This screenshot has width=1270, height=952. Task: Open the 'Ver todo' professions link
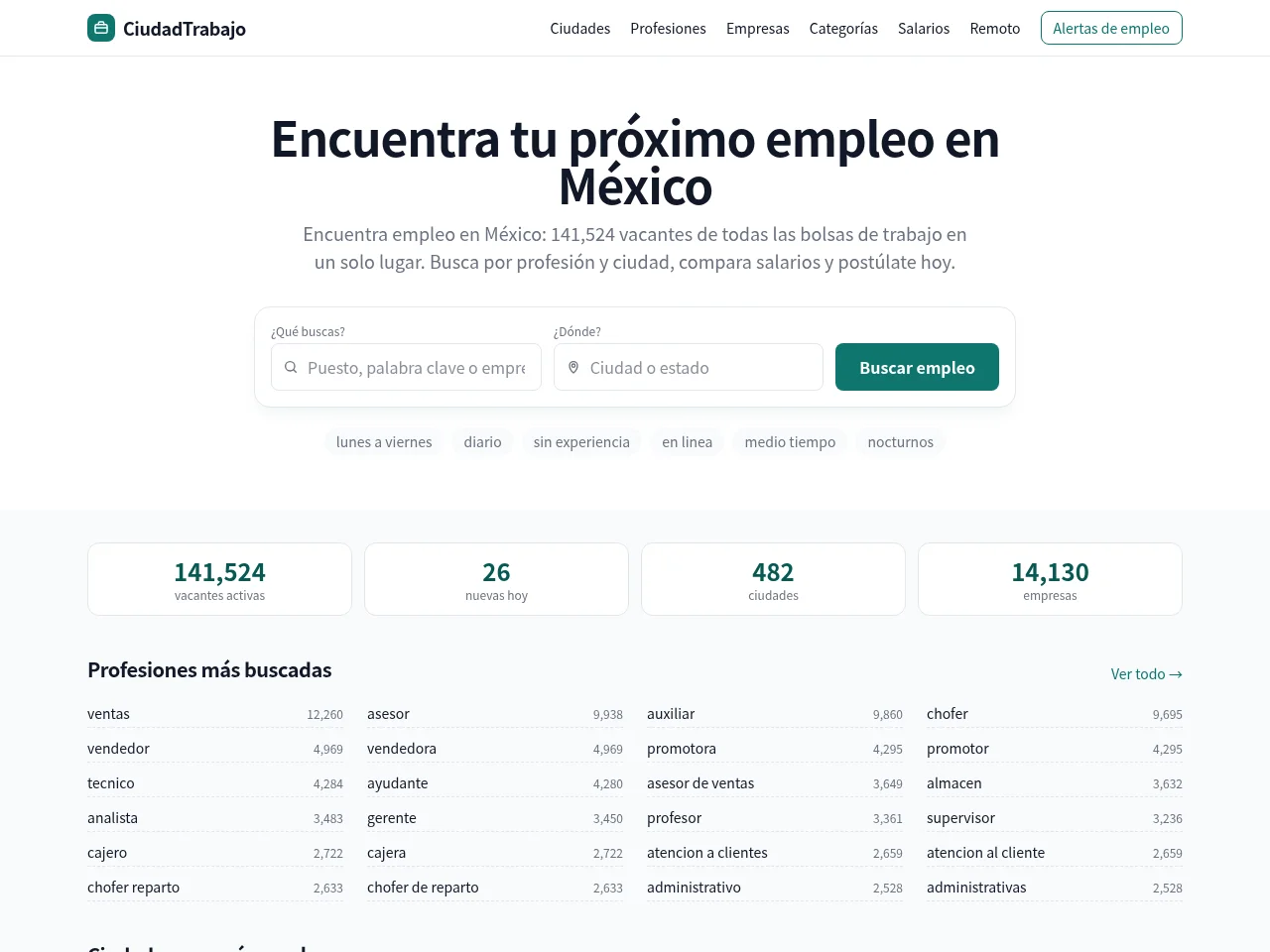pyautogui.click(x=1147, y=673)
